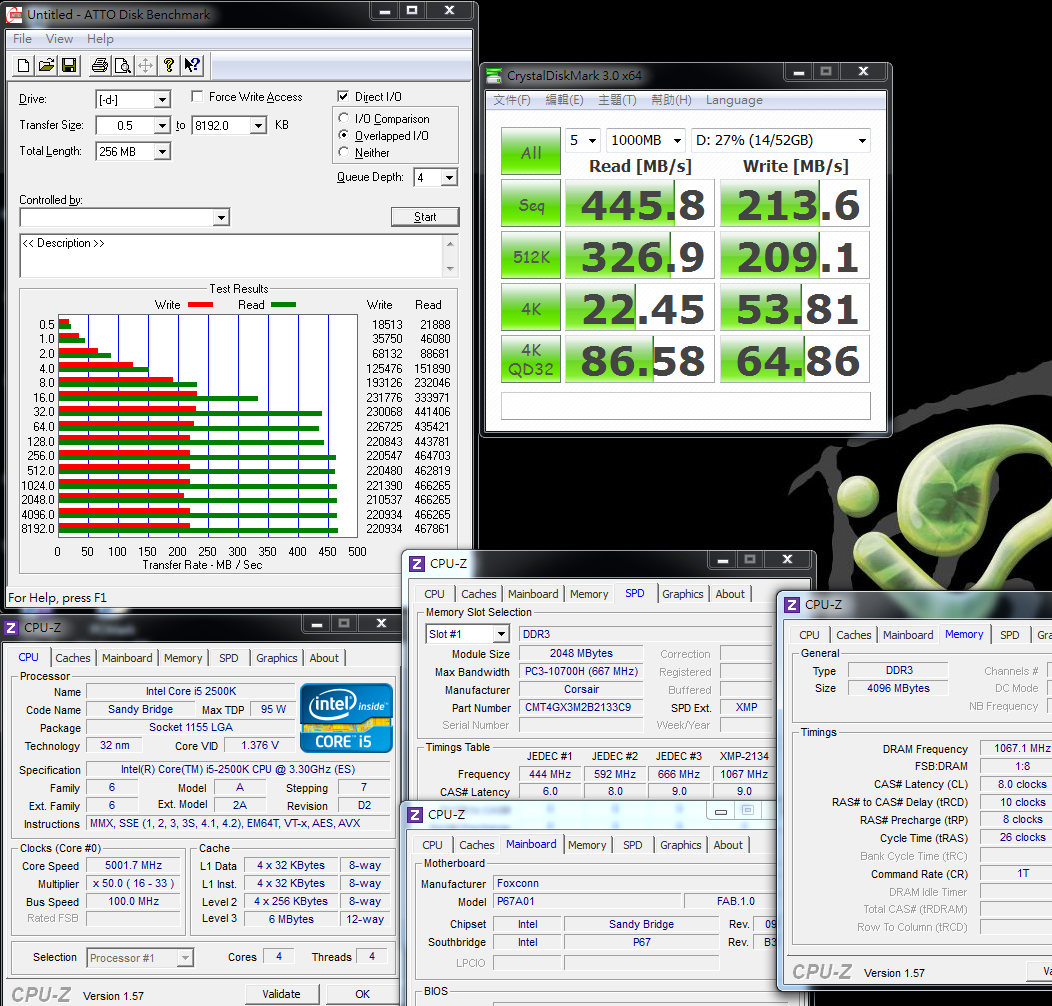Click the yellow question mark About icon
The height and width of the screenshot is (1006, 1052).
pos(169,66)
